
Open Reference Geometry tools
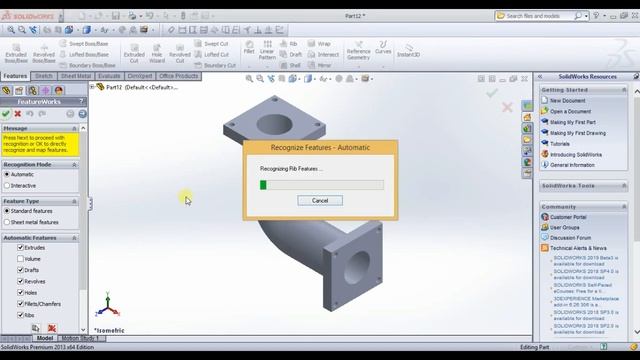coord(358,50)
